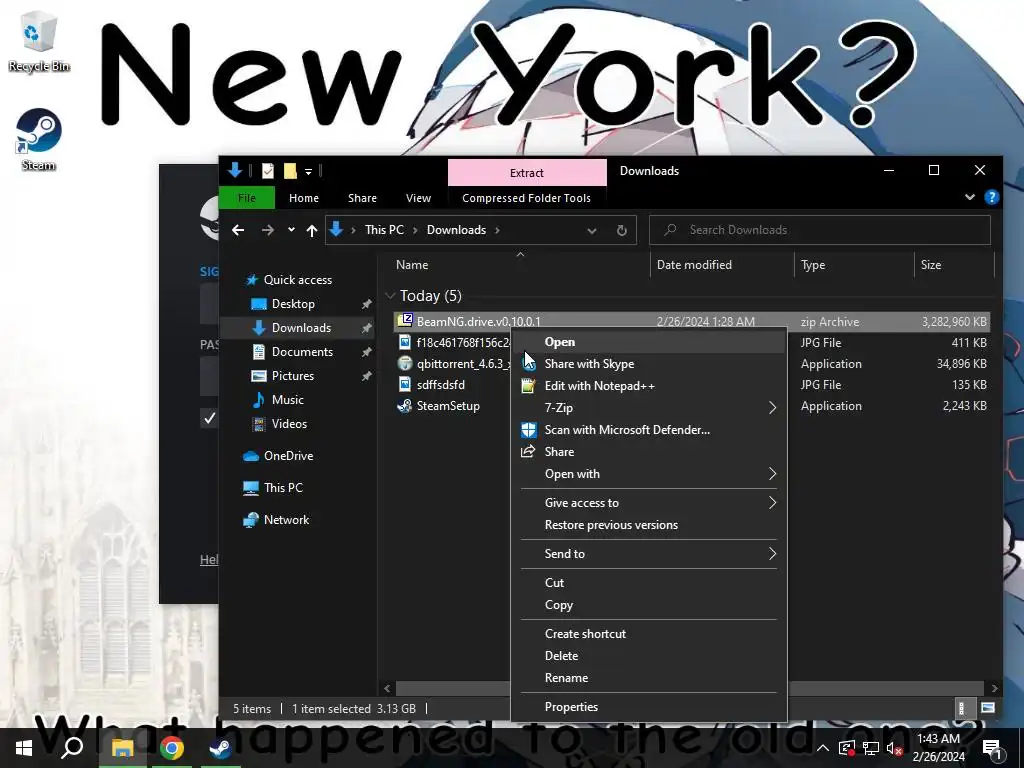Select Network in the navigation pane
This screenshot has width=1024, height=768.
(x=286, y=520)
